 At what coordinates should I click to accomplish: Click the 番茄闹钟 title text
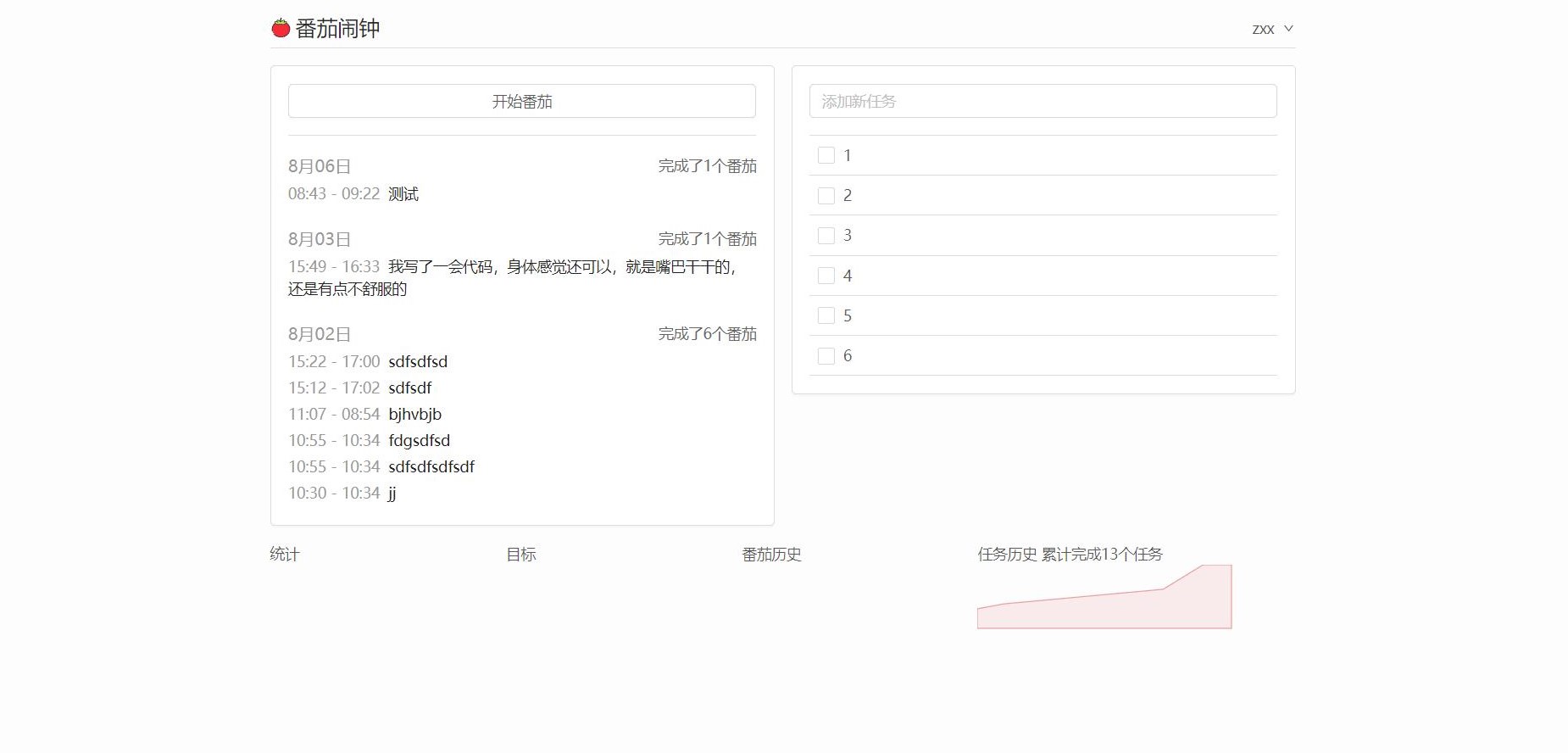337,29
